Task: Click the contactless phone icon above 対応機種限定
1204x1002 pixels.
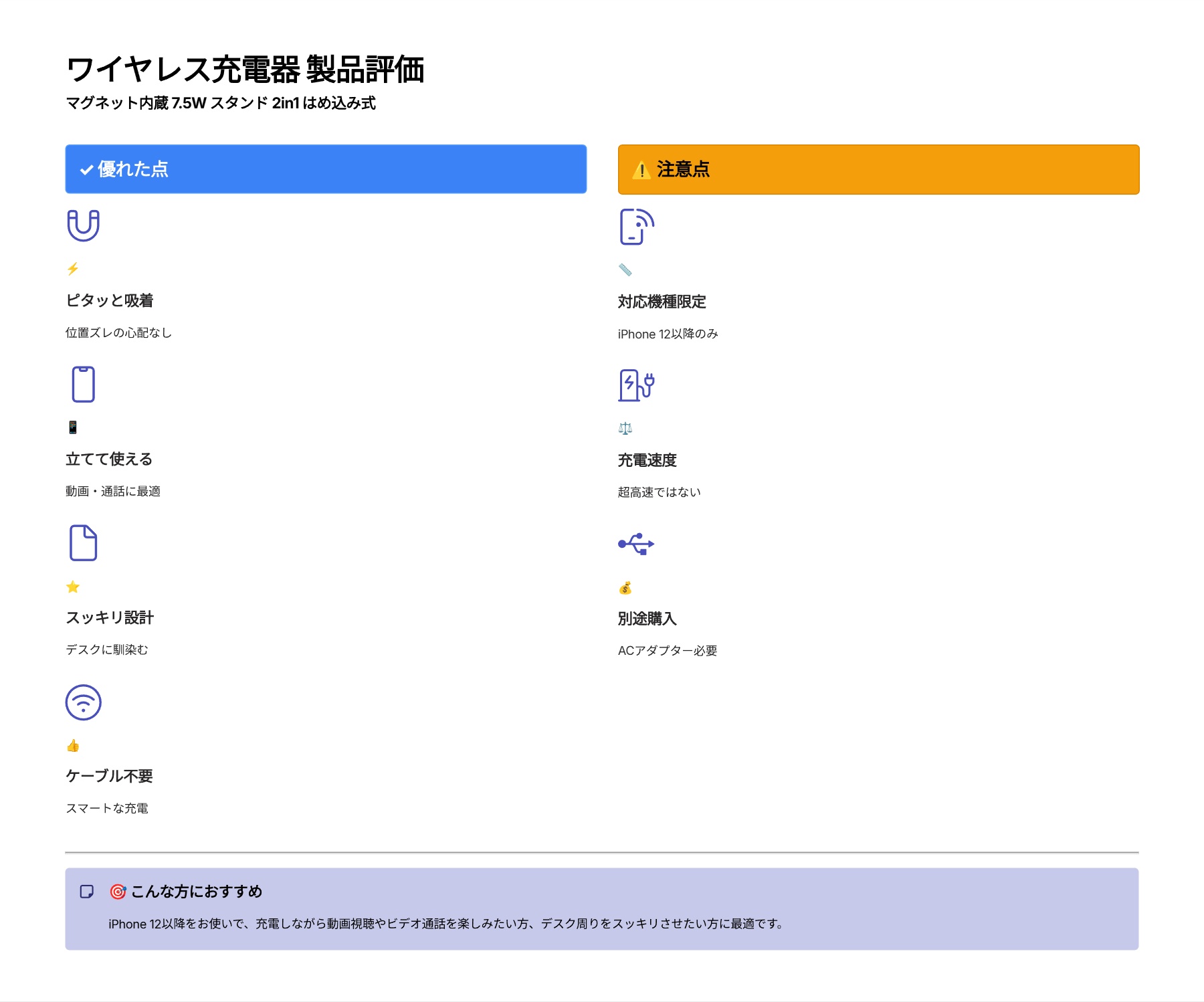Action: tap(635, 226)
